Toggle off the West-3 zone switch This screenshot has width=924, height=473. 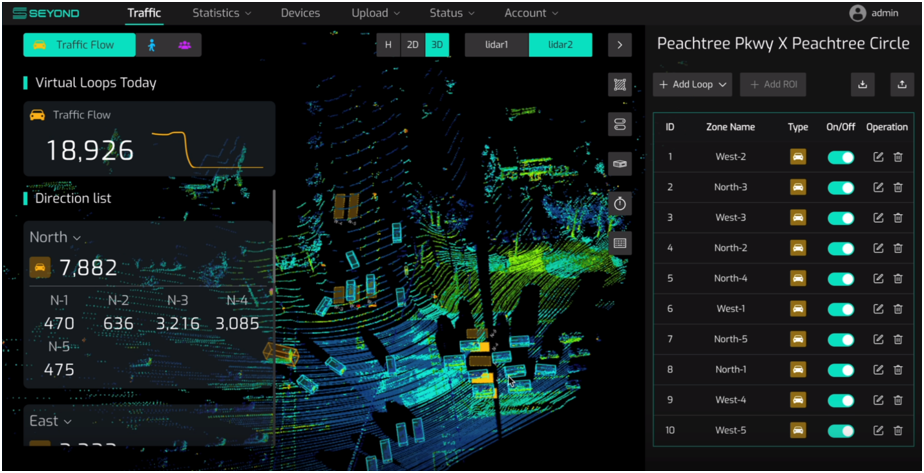[841, 218]
